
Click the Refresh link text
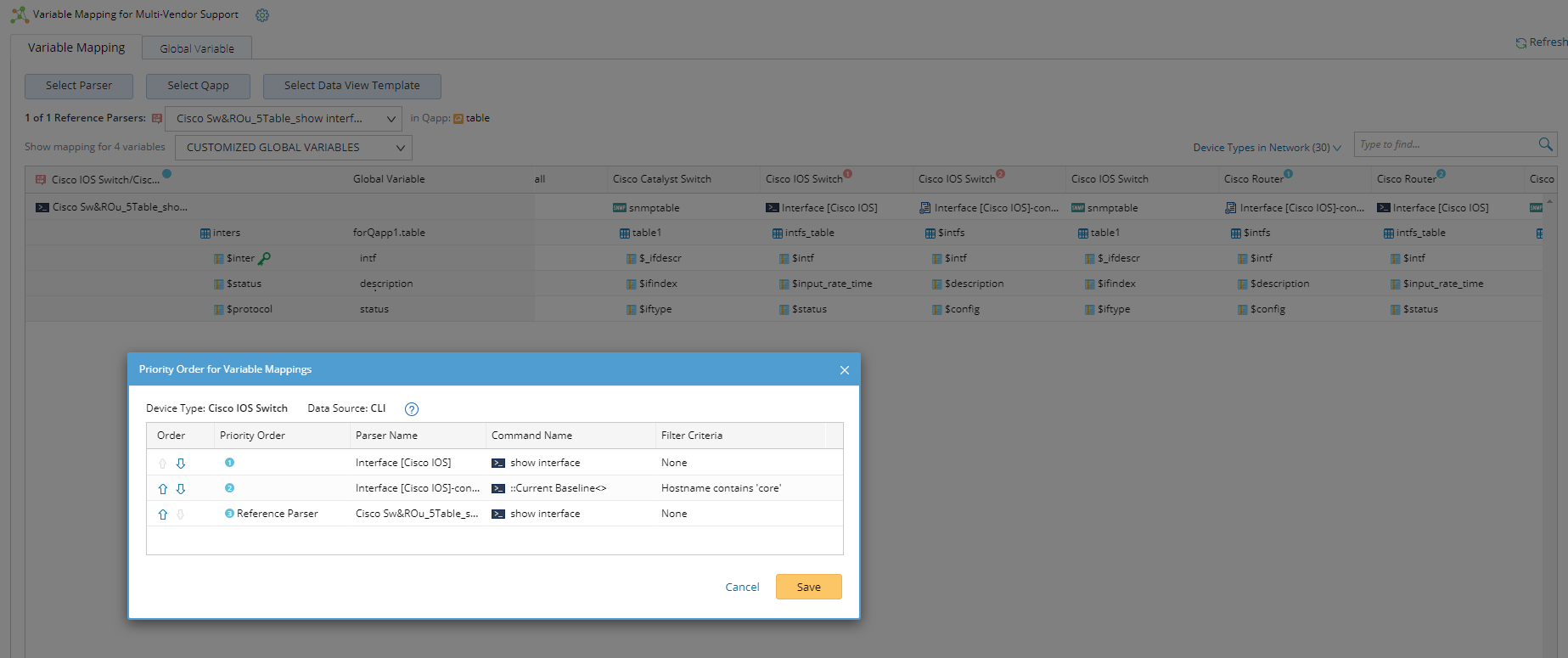click(x=1548, y=42)
